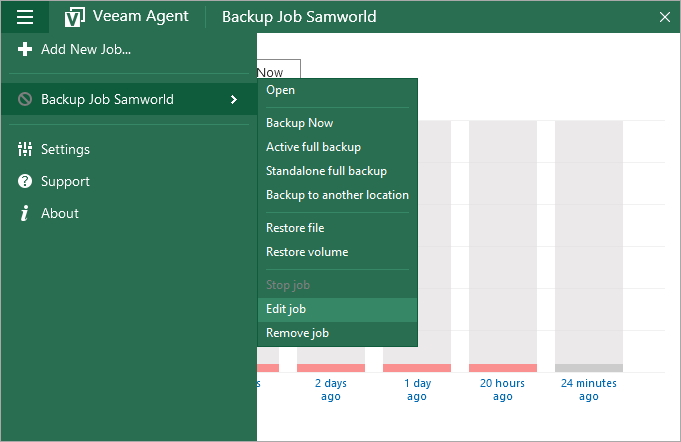Viewport: 681px width, 442px height.
Task: Click the 20 hours ago session link
Action: (x=502, y=389)
